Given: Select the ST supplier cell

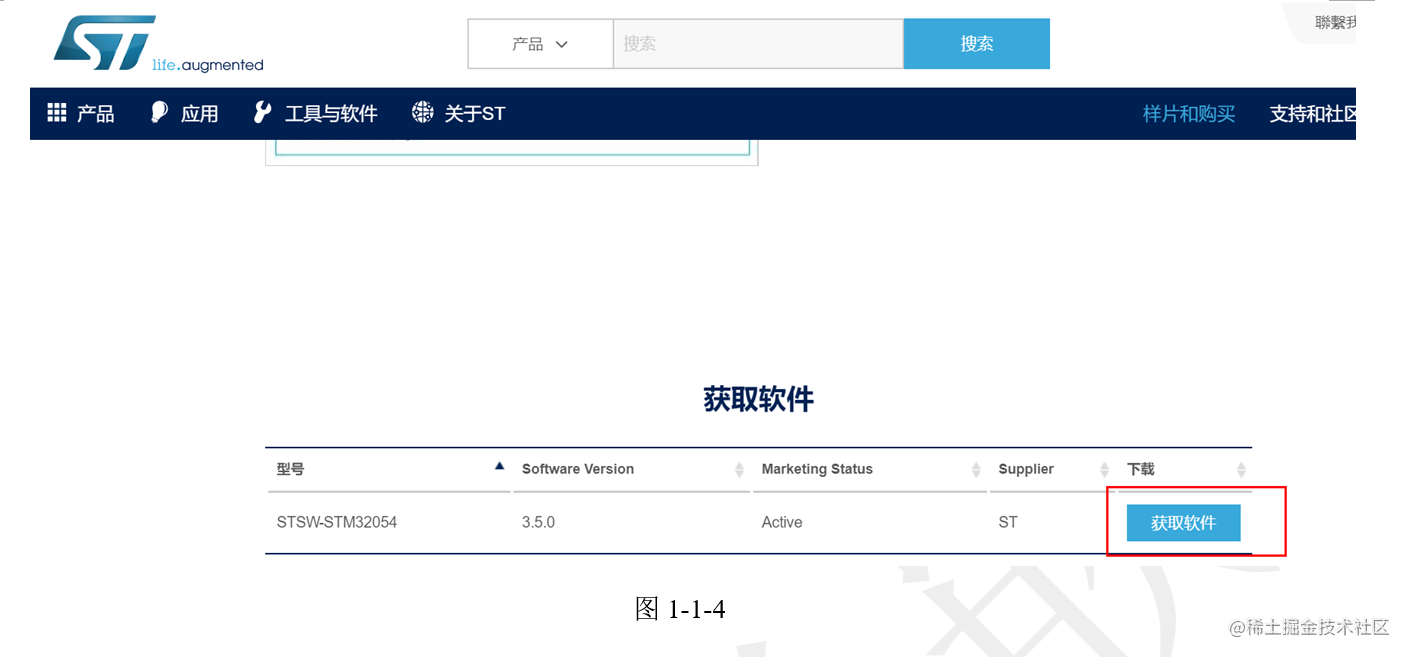Looking at the screenshot, I should [1008, 522].
